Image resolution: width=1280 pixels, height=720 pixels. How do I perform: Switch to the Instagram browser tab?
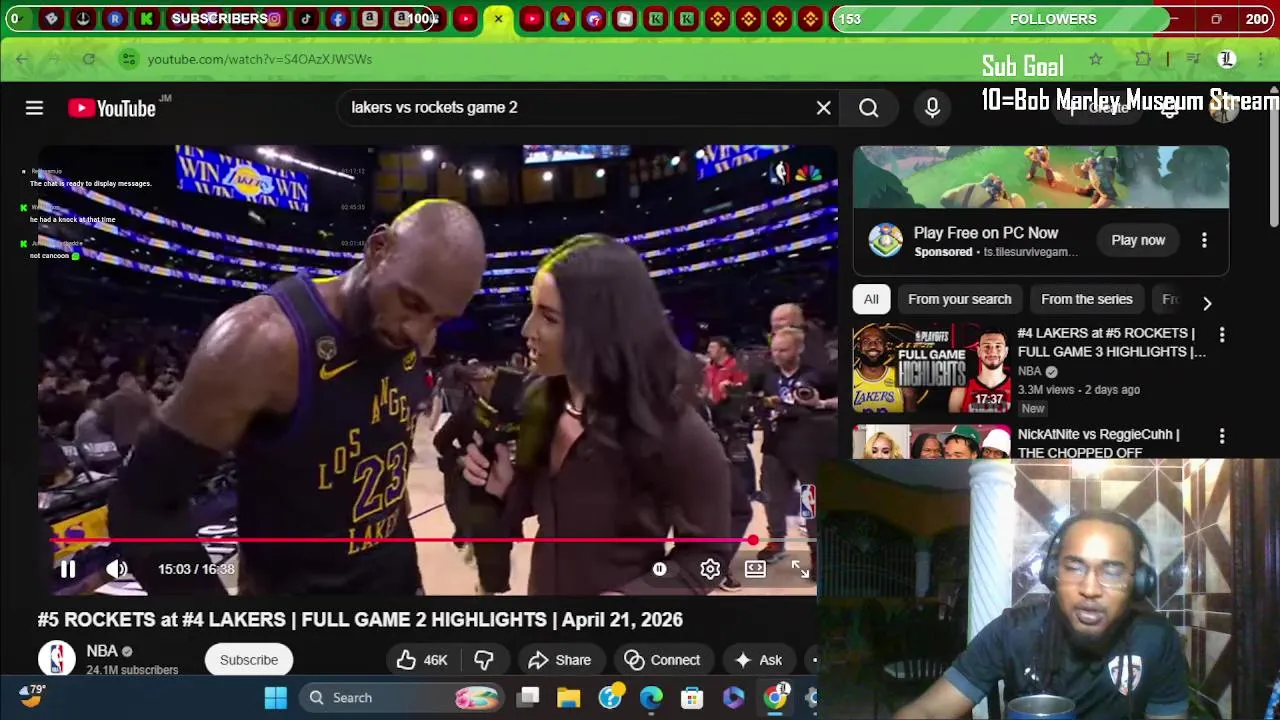click(x=273, y=18)
